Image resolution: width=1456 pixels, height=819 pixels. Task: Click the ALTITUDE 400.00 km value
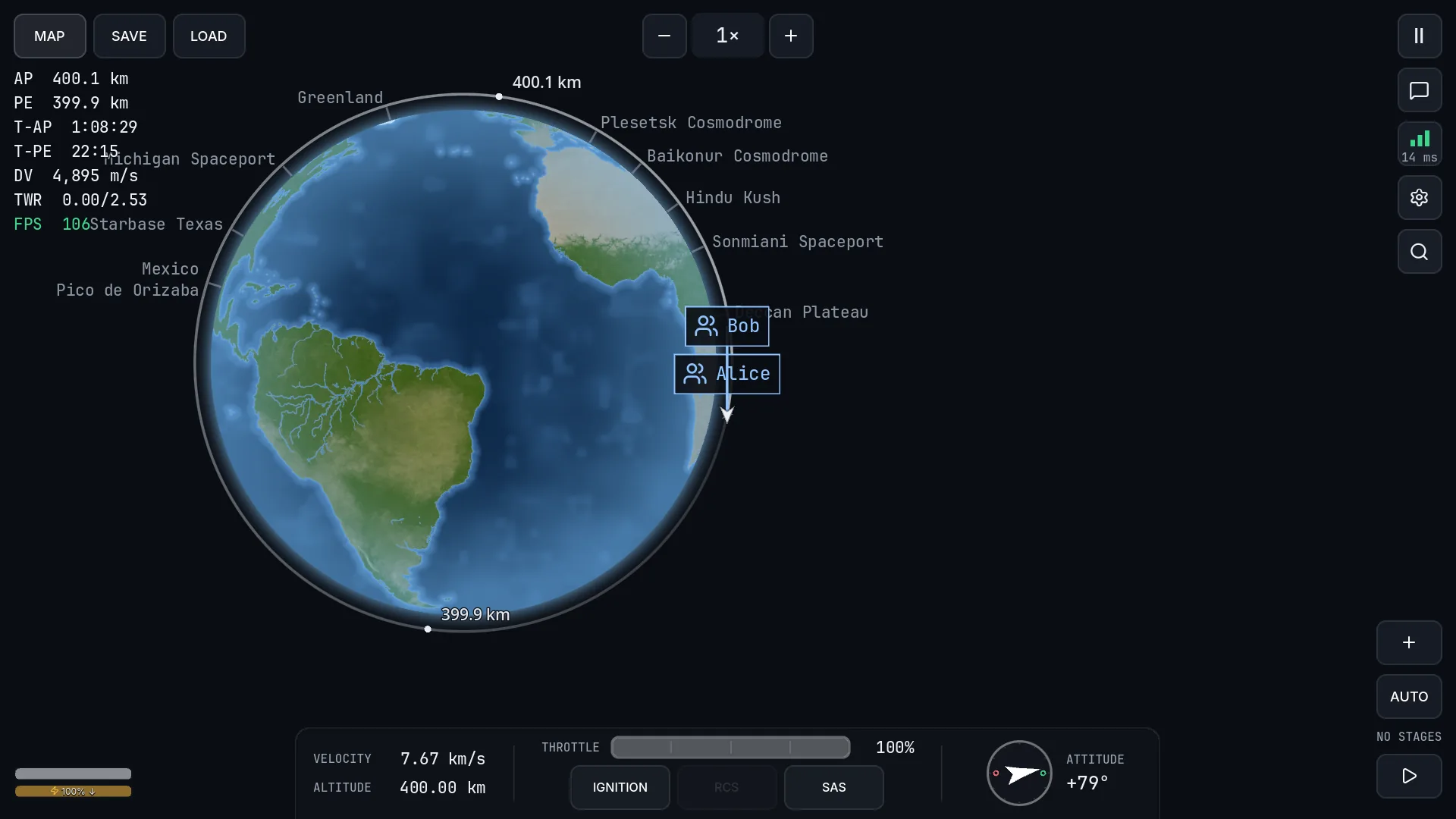pos(443,787)
